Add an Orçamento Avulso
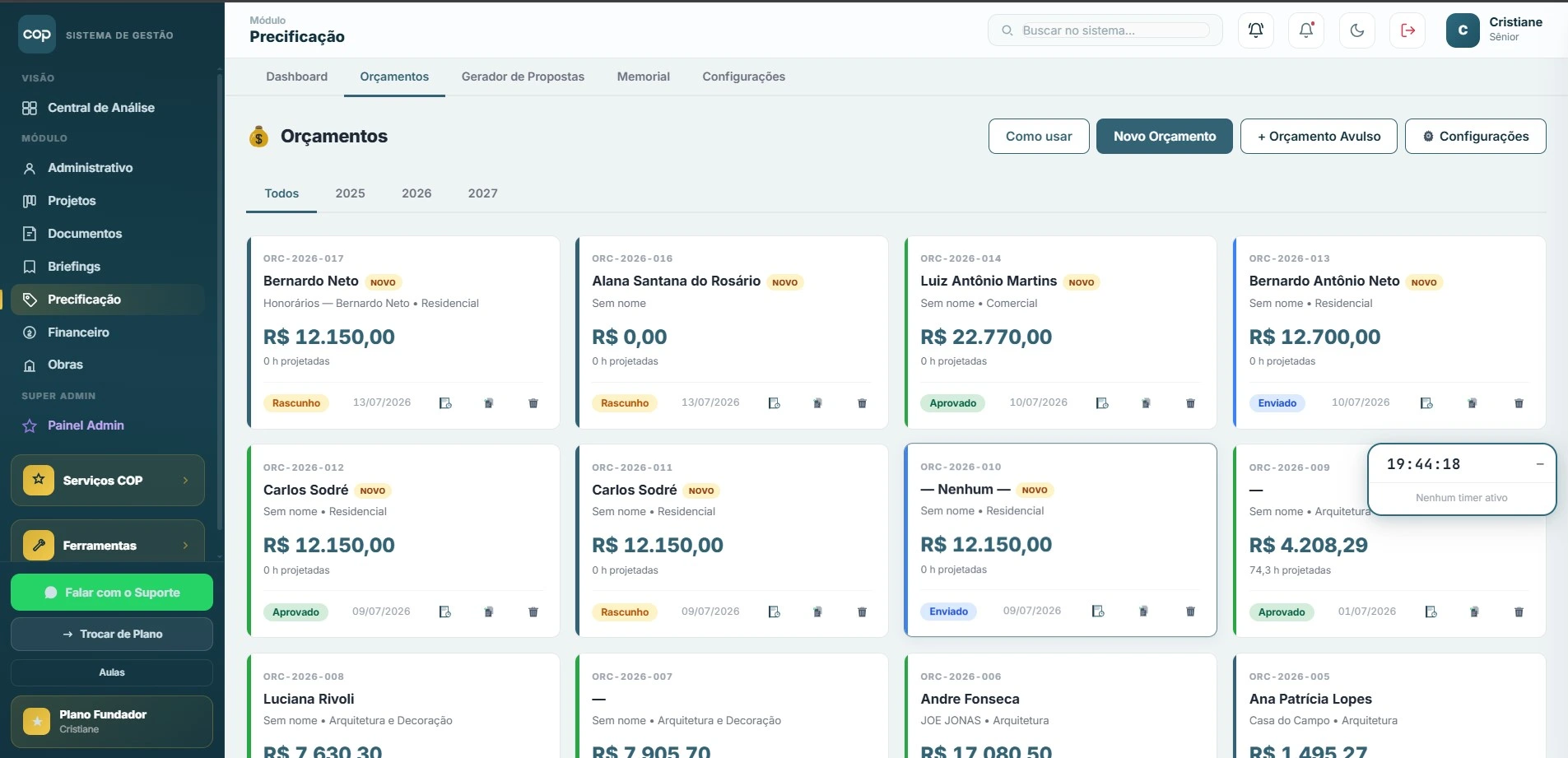The width and height of the screenshot is (1568, 758). [1319, 137]
